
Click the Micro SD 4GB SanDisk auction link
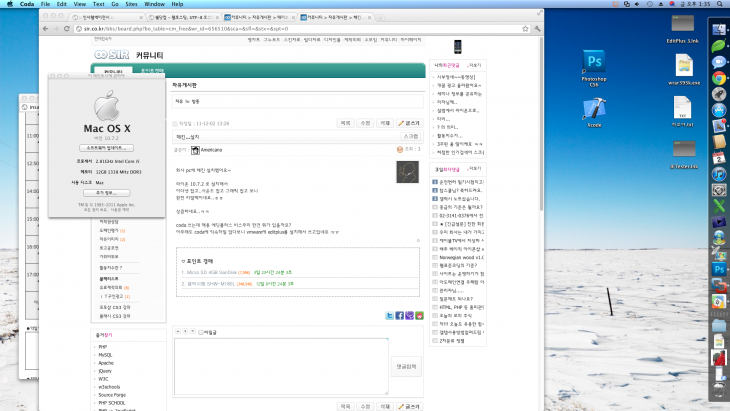tap(212, 272)
